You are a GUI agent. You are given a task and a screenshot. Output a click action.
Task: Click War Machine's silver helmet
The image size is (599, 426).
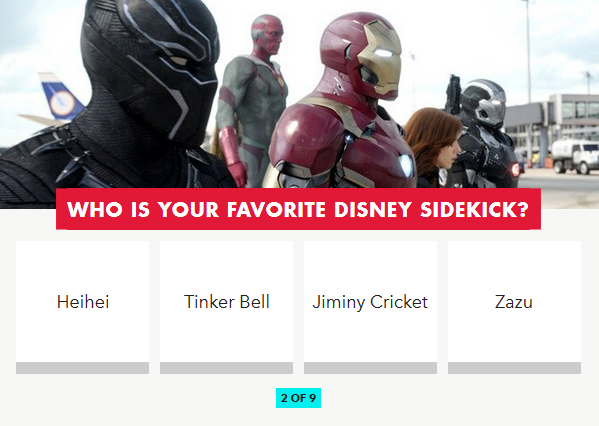483,102
